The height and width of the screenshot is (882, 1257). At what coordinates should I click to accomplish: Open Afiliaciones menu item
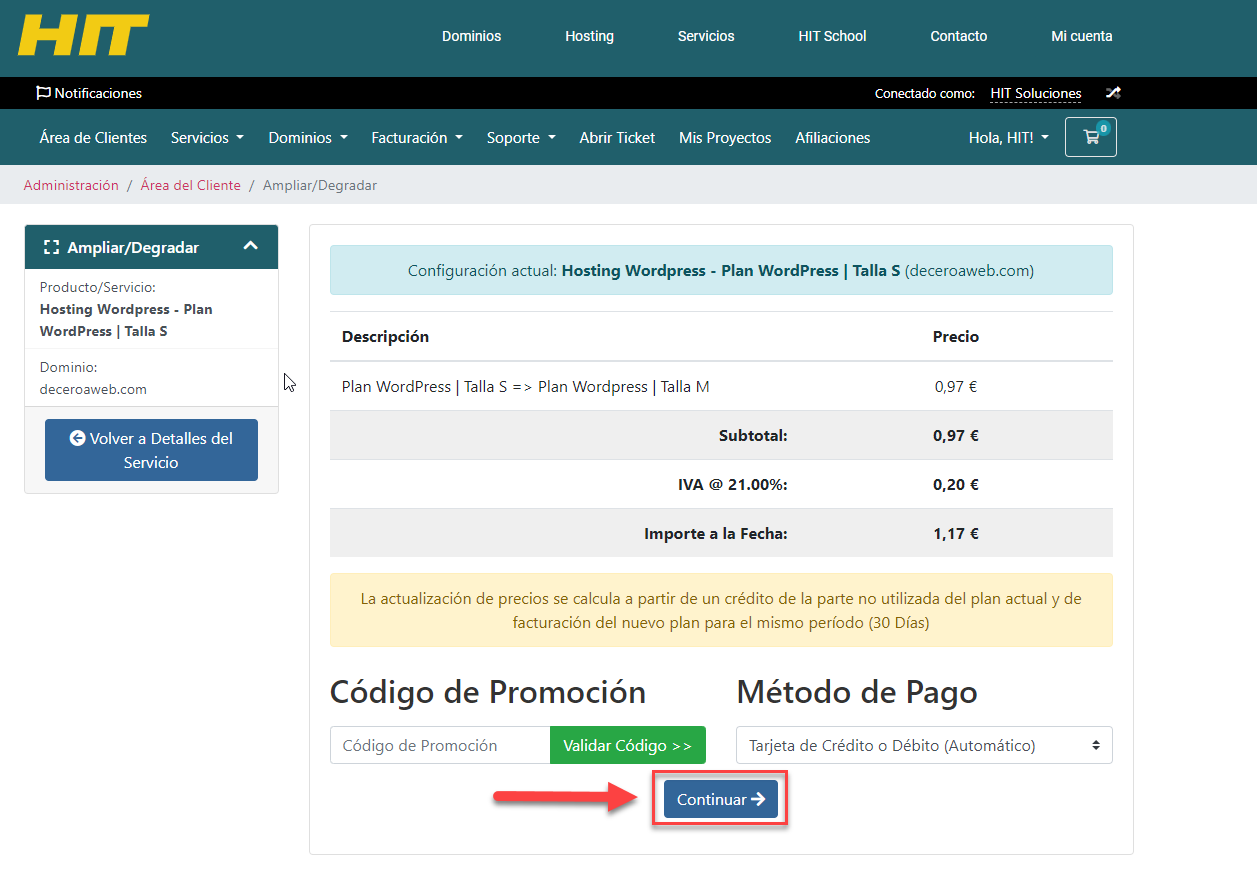pos(833,138)
